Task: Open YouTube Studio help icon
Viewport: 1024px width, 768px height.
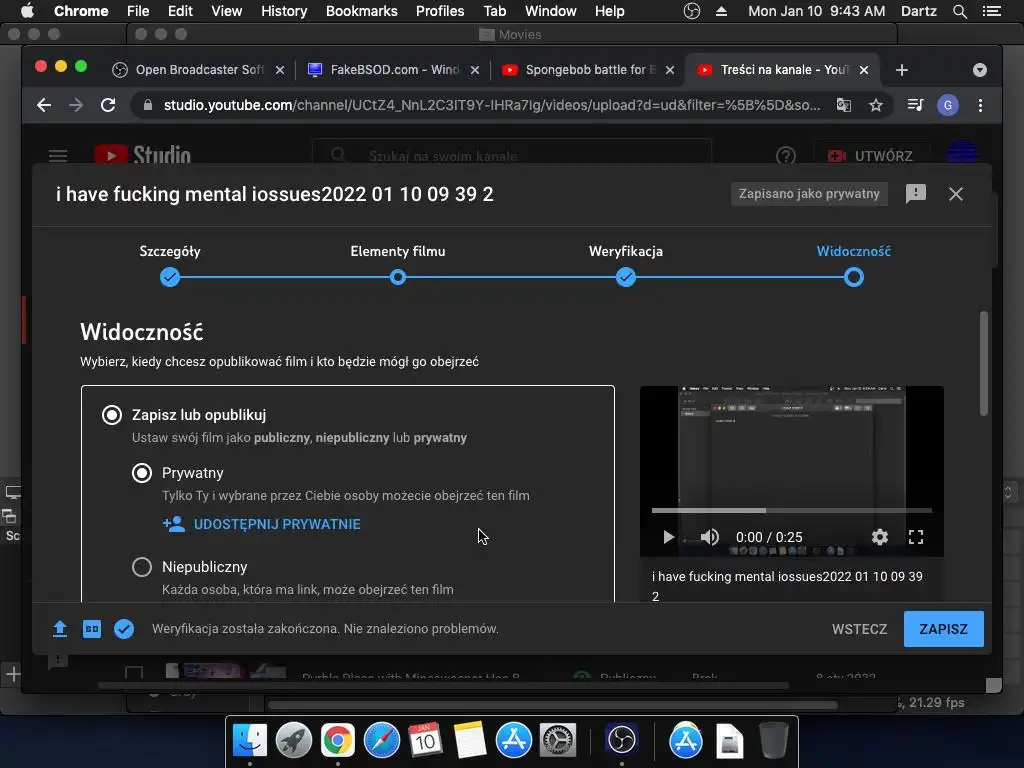Action: tap(786, 155)
